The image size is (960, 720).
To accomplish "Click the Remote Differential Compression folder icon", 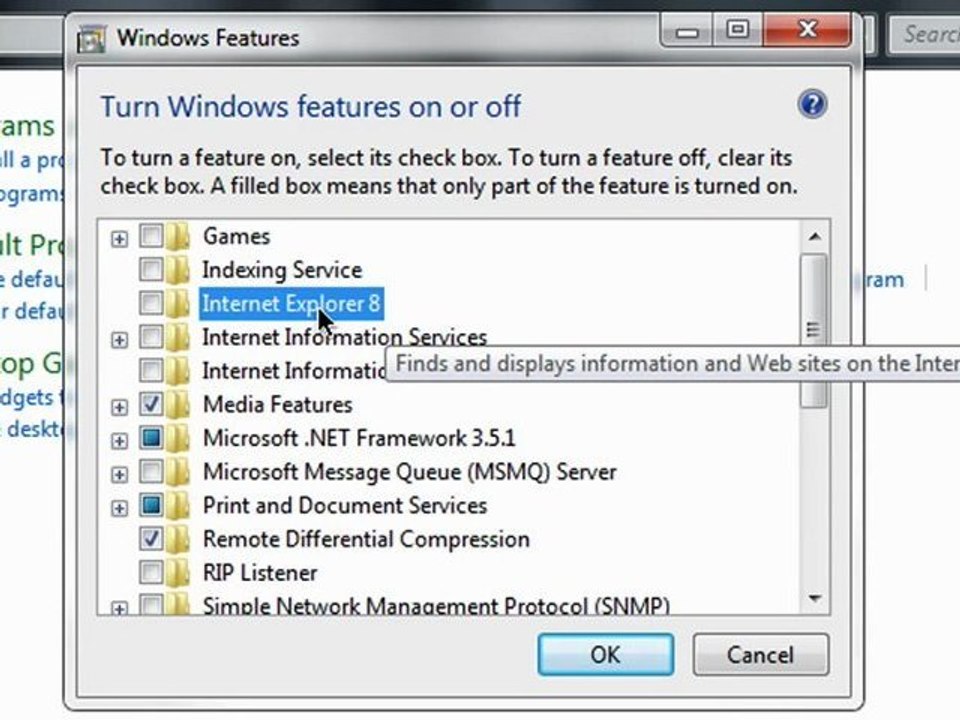I will pyautogui.click(x=177, y=539).
